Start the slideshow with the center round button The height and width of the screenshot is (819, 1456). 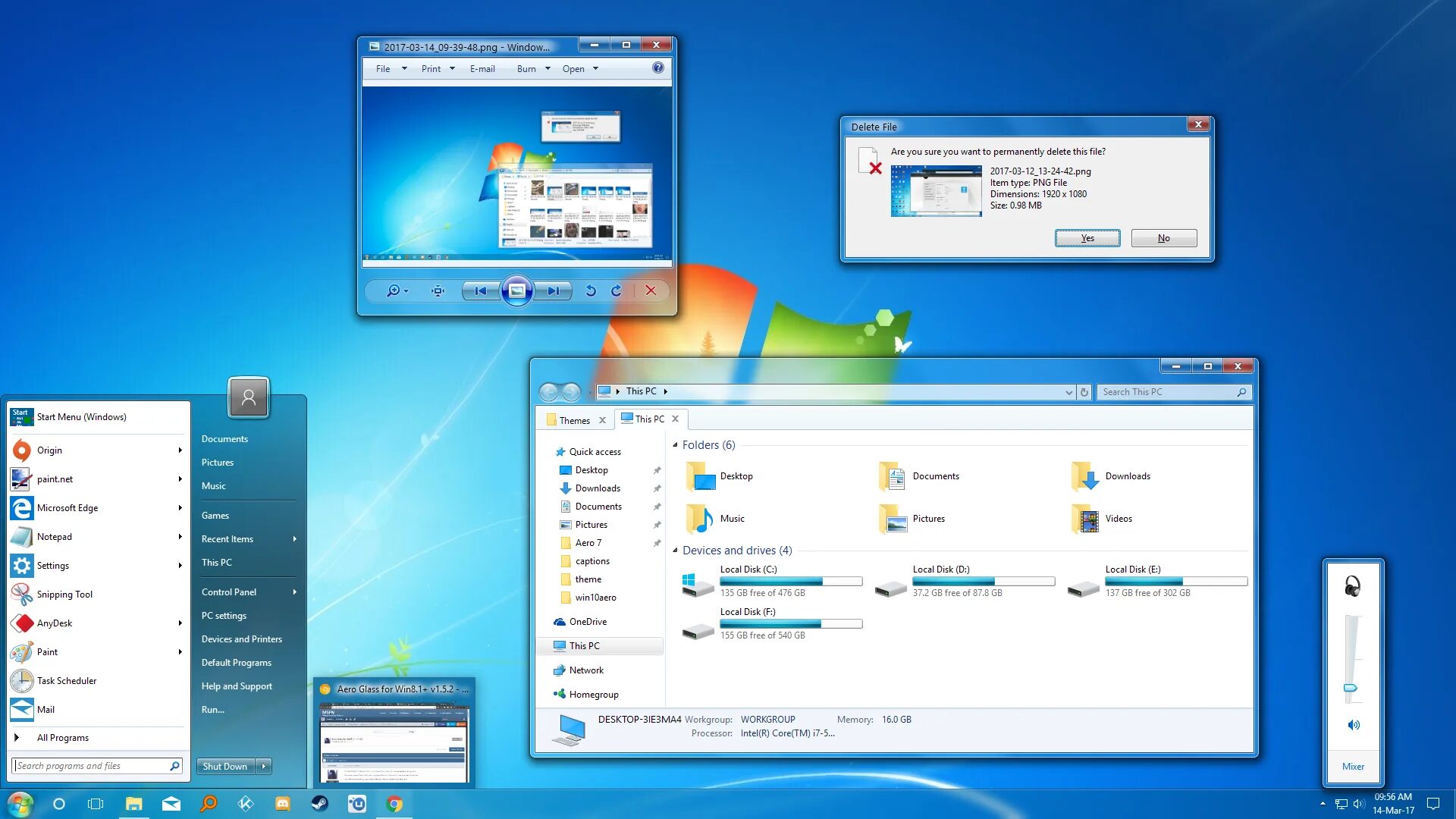point(517,290)
